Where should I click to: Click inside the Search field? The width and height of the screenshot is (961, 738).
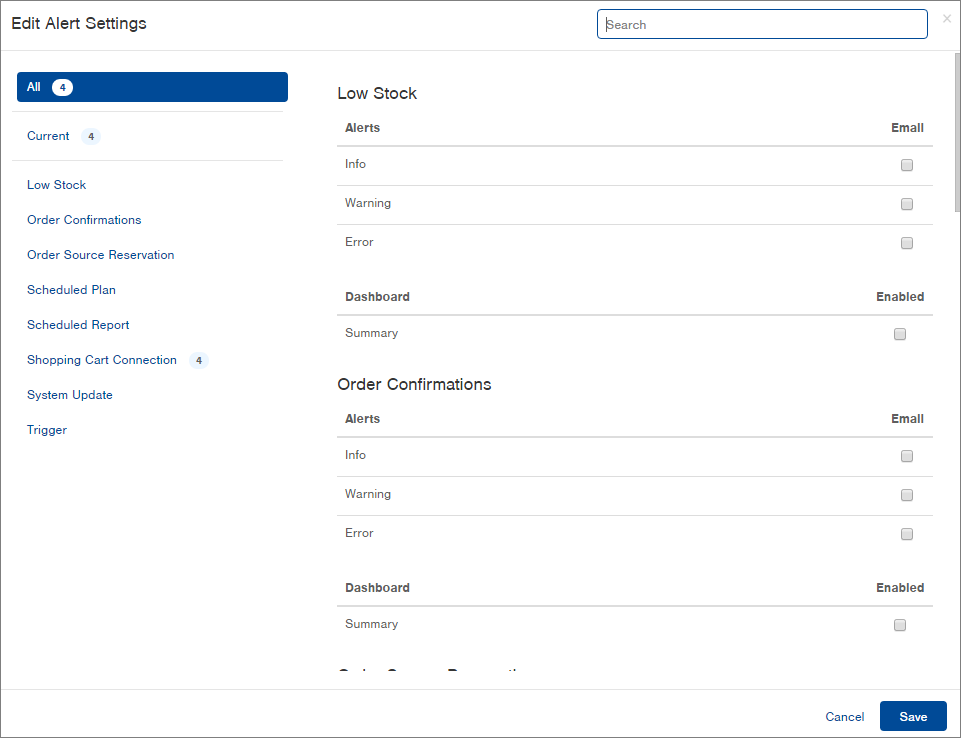point(762,24)
